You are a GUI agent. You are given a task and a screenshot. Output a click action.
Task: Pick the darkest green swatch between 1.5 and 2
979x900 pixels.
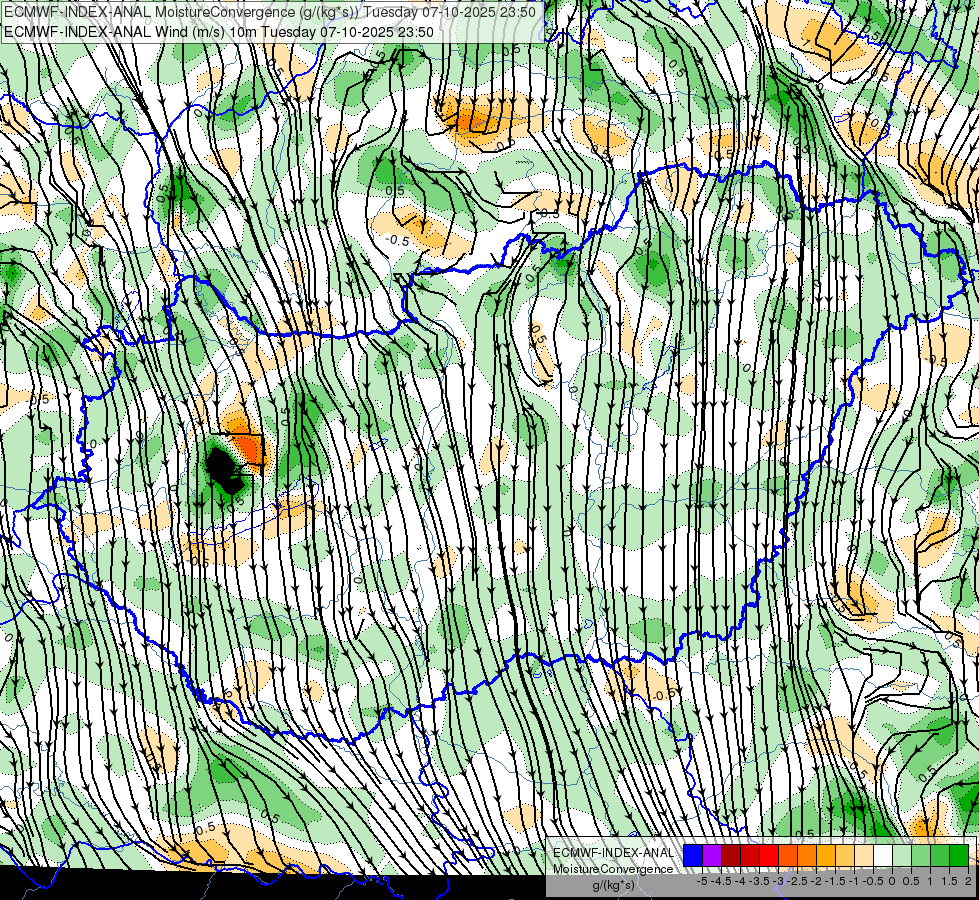point(959,855)
